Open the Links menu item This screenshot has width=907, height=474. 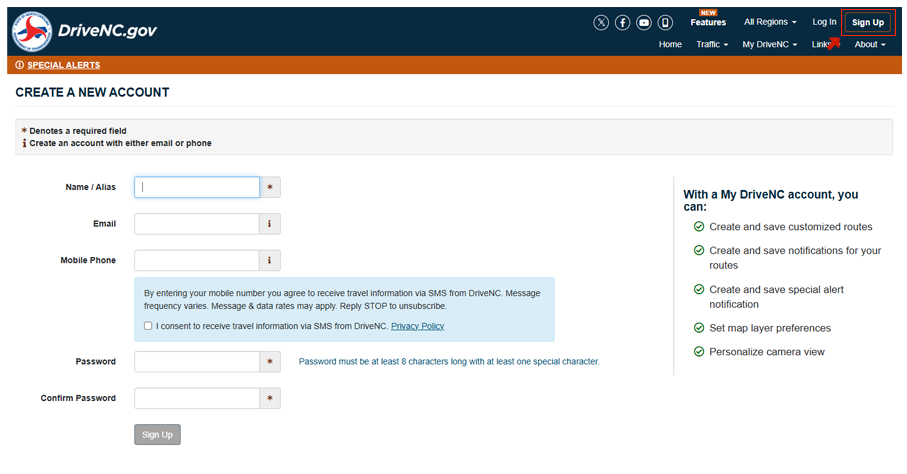[x=825, y=45]
